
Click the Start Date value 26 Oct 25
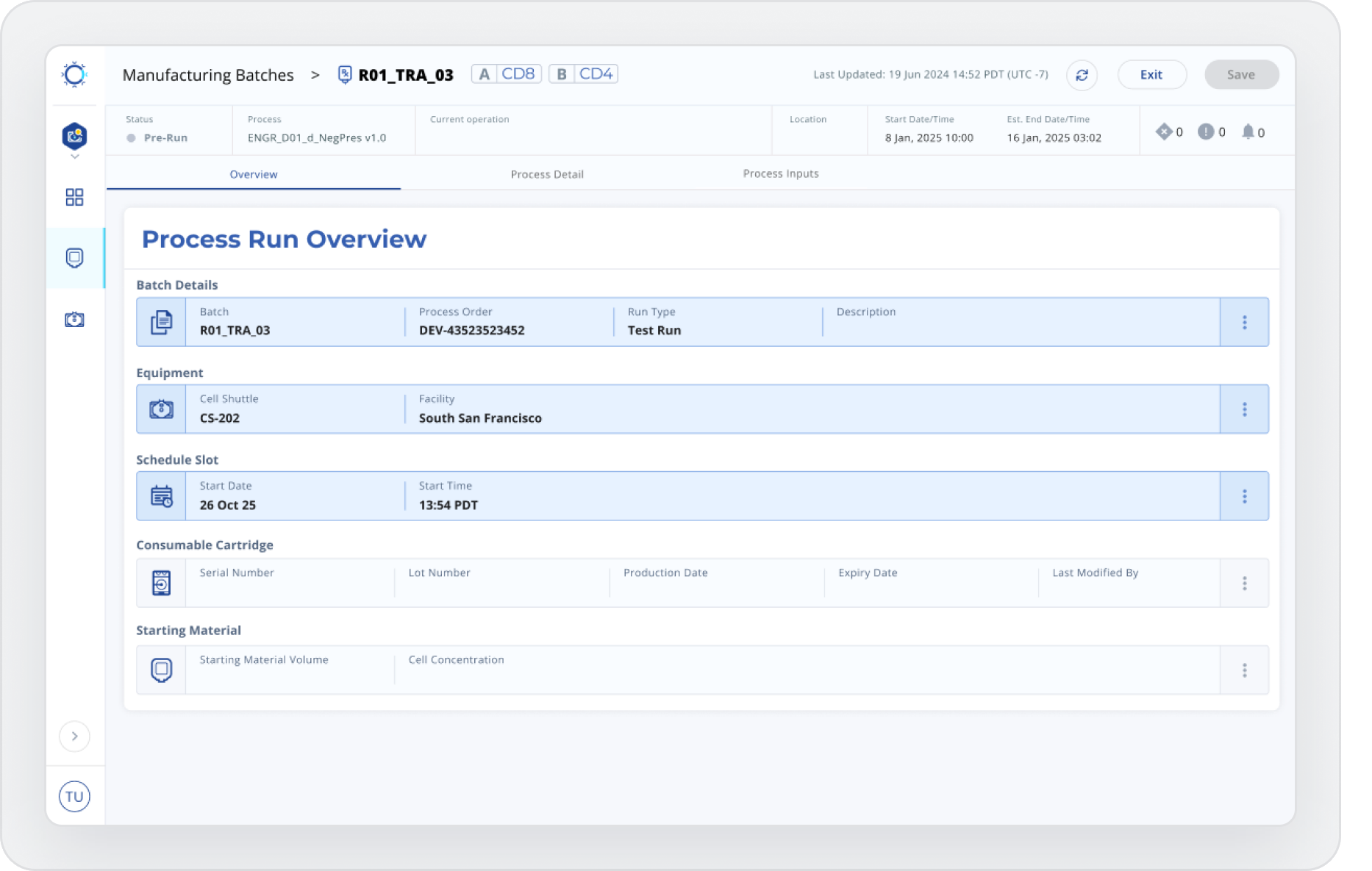(228, 505)
